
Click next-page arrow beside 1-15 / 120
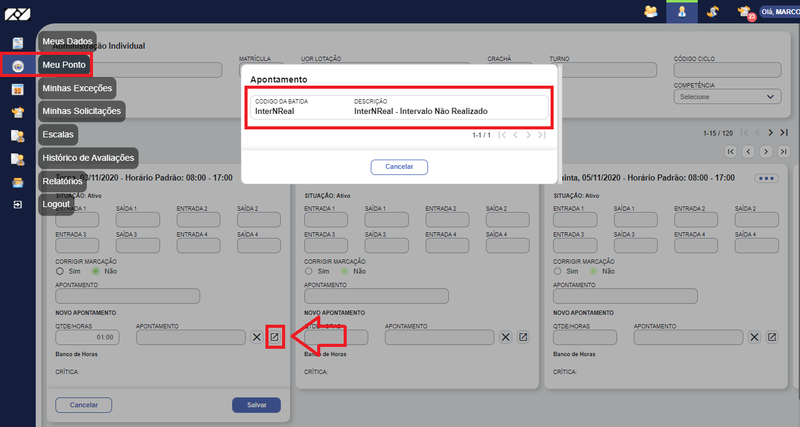click(x=770, y=133)
